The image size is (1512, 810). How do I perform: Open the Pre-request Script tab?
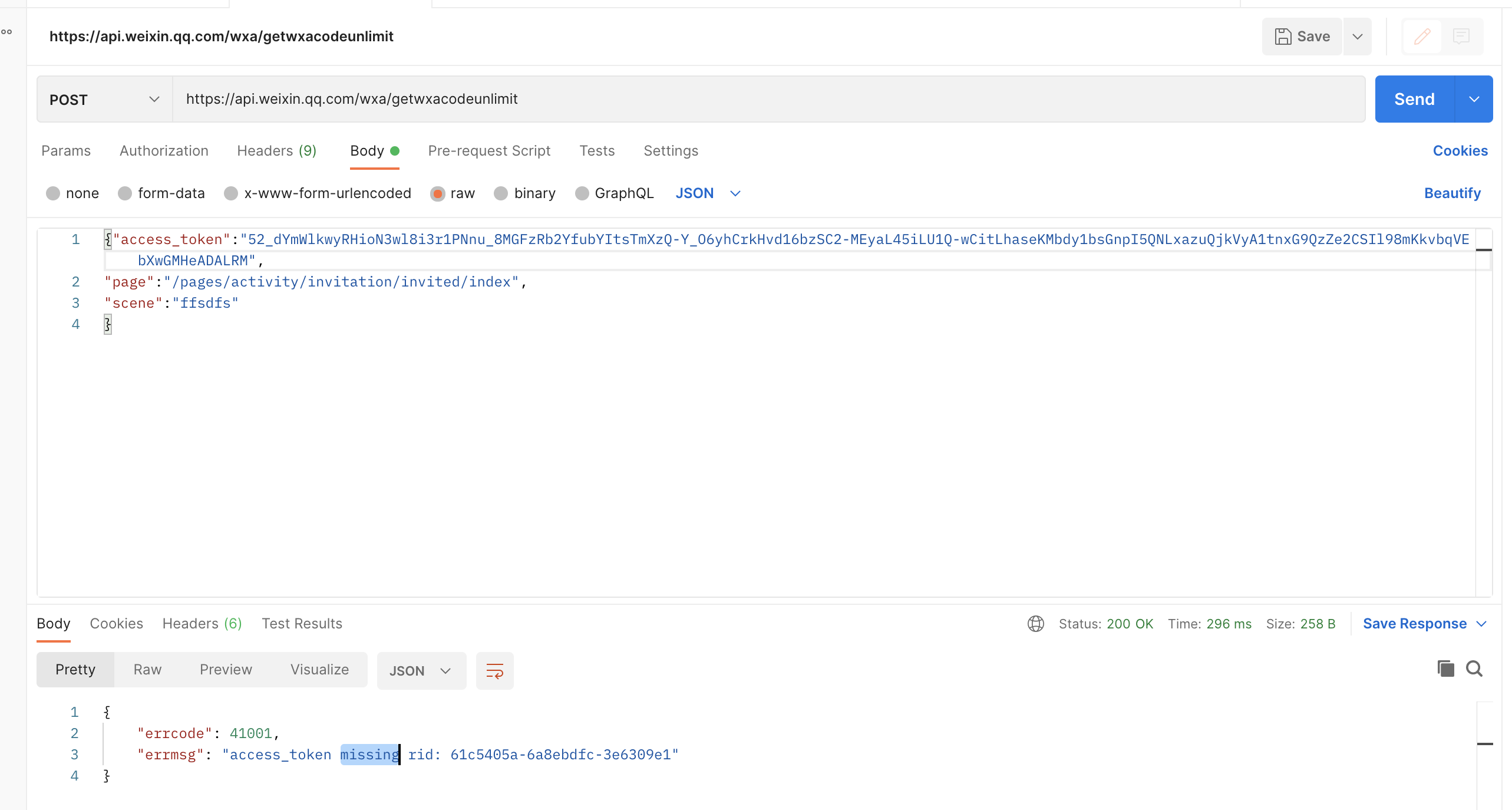(x=489, y=151)
